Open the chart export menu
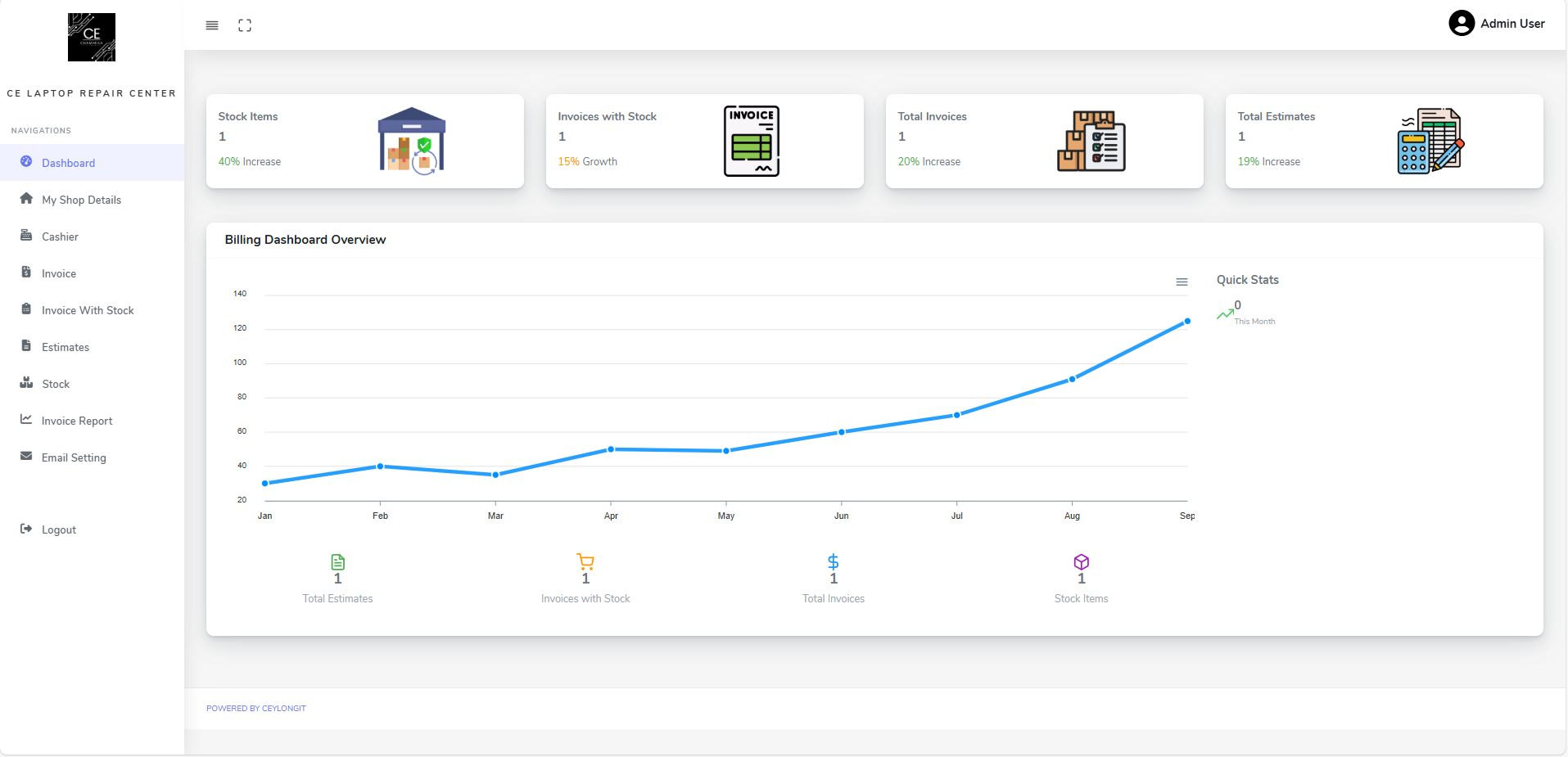The image size is (1568, 757). click(x=1182, y=282)
